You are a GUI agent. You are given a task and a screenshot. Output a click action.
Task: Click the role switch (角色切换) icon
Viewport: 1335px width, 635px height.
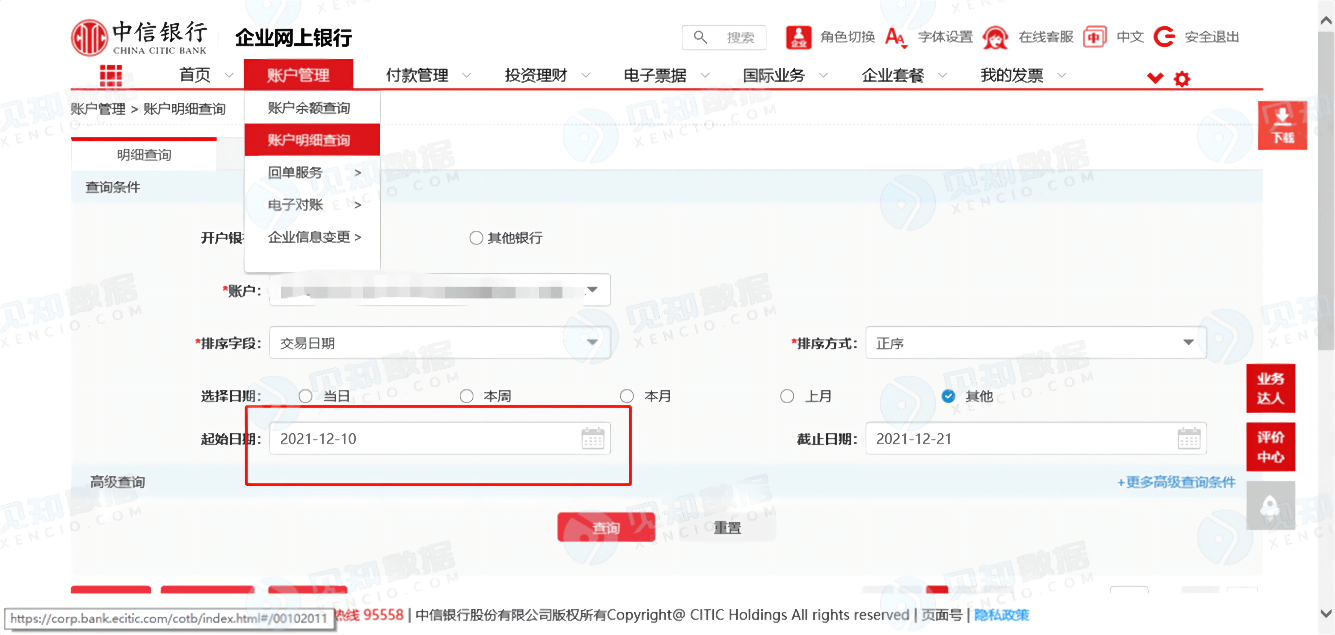[x=799, y=37]
